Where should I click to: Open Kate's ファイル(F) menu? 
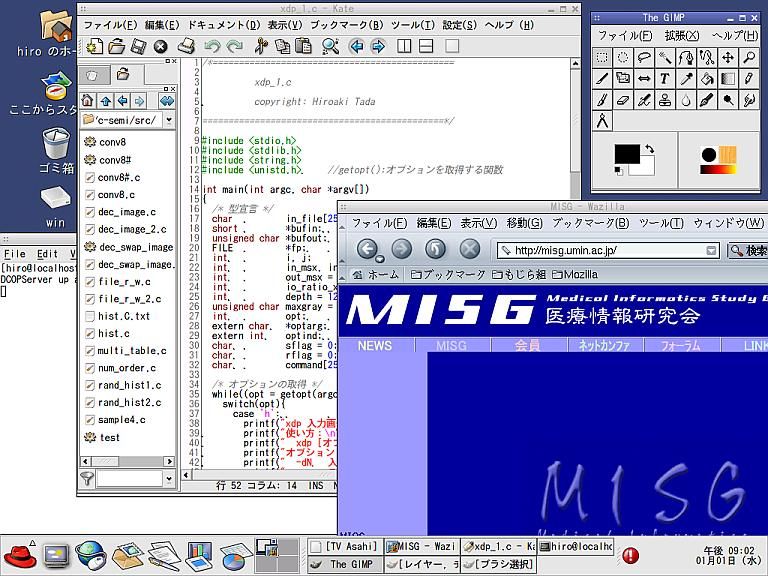pos(110,25)
